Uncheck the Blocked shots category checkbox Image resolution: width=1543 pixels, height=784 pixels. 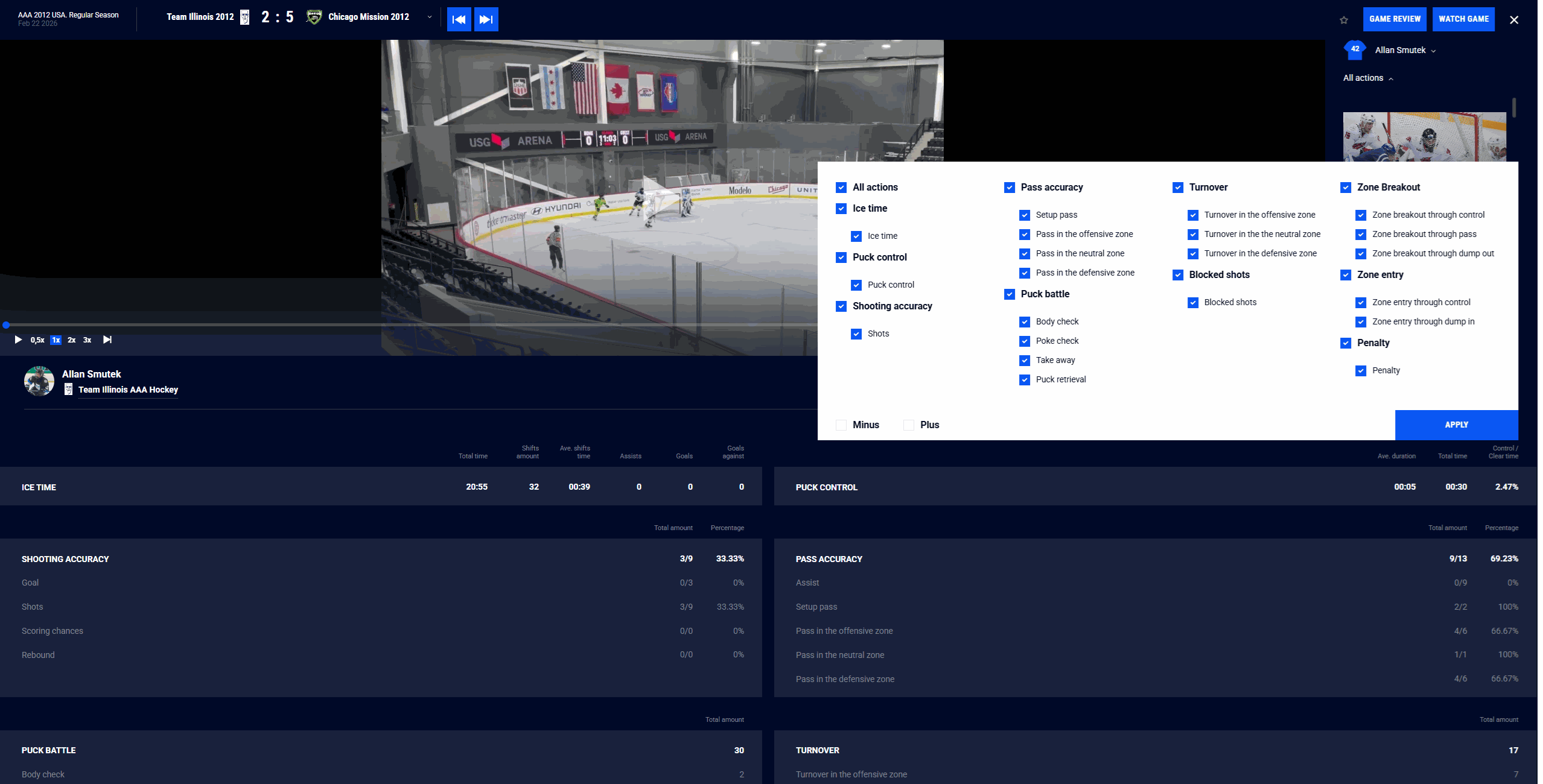1178,275
